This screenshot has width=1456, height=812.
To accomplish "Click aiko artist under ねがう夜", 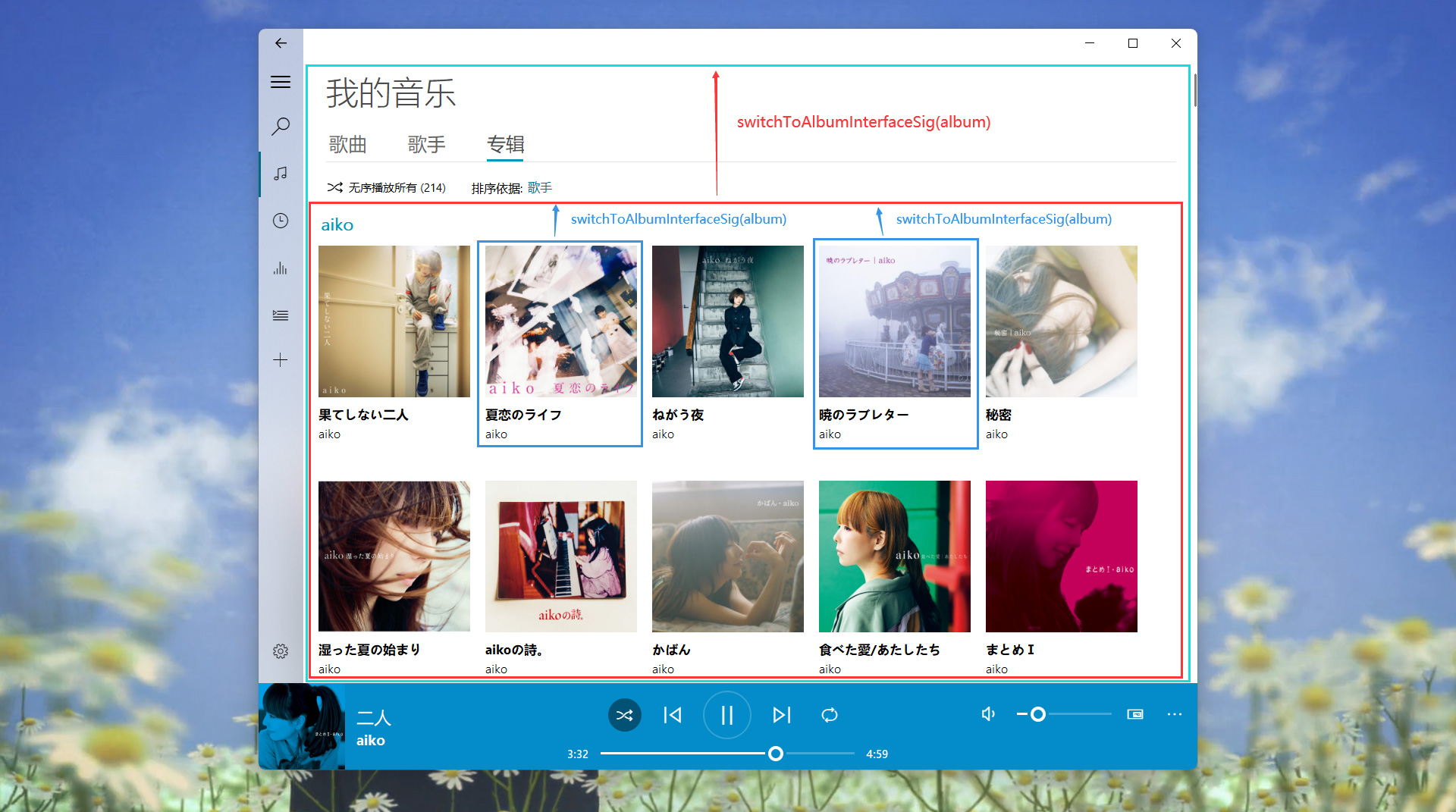I will [x=664, y=434].
